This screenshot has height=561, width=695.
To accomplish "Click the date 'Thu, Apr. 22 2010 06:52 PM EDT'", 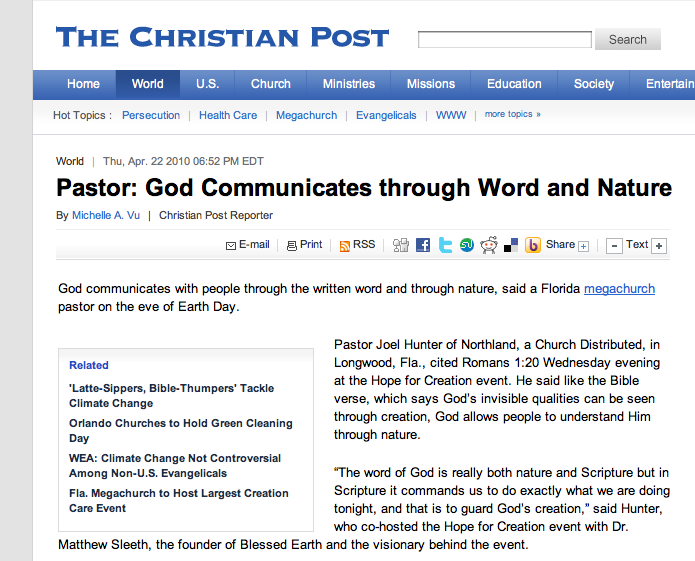I will (x=183, y=161).
